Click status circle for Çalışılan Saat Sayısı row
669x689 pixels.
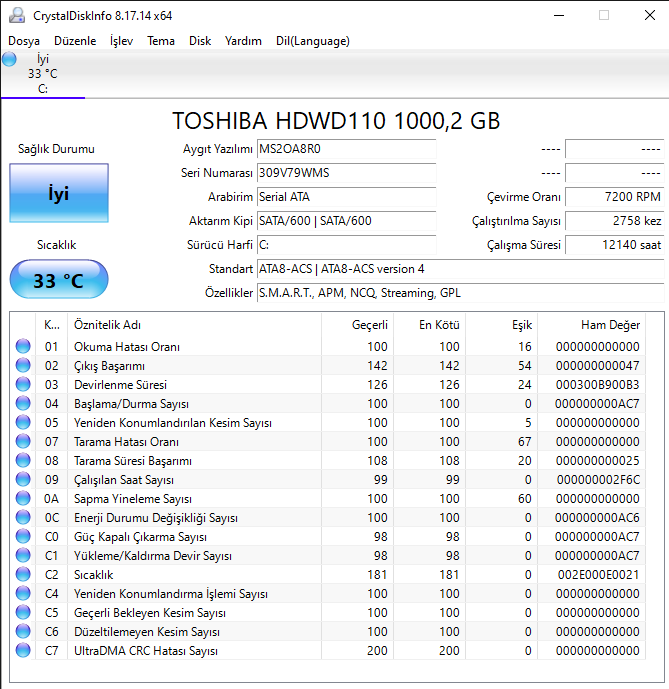pyautogui.click(x=23, y=479)
